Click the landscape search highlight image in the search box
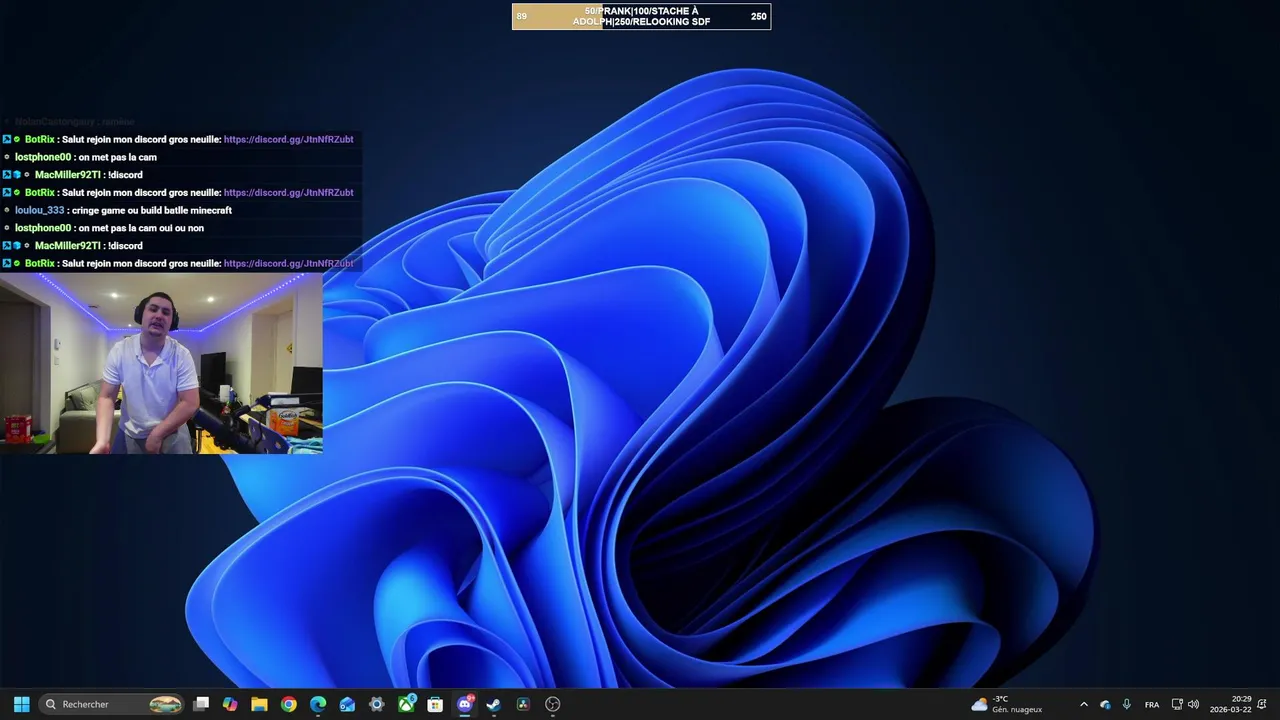This screenshot has height=720, width=1280. [x=166, y=704]
